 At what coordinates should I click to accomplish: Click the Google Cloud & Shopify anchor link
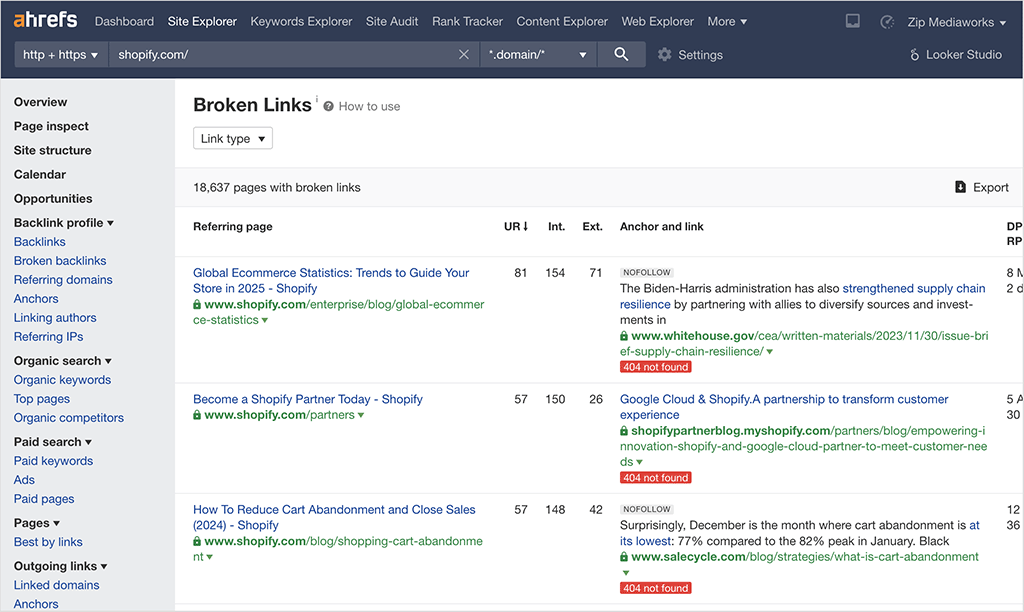(x=784, y=407)
